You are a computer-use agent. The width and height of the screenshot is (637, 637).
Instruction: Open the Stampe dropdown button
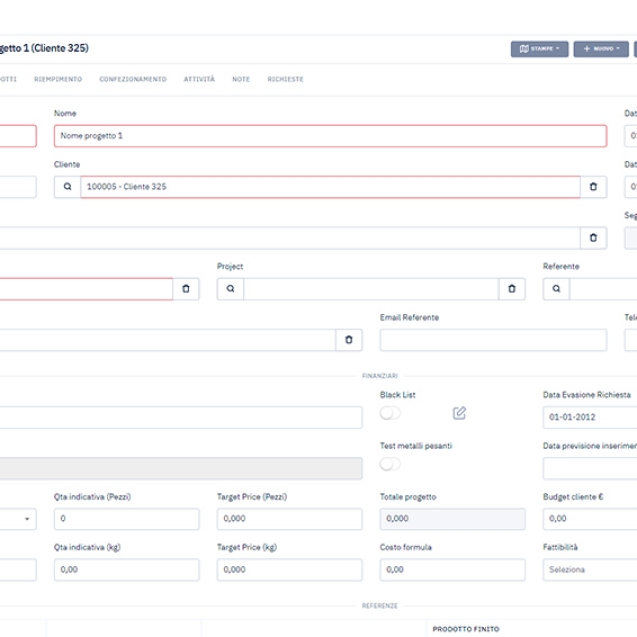click(540, 48)
